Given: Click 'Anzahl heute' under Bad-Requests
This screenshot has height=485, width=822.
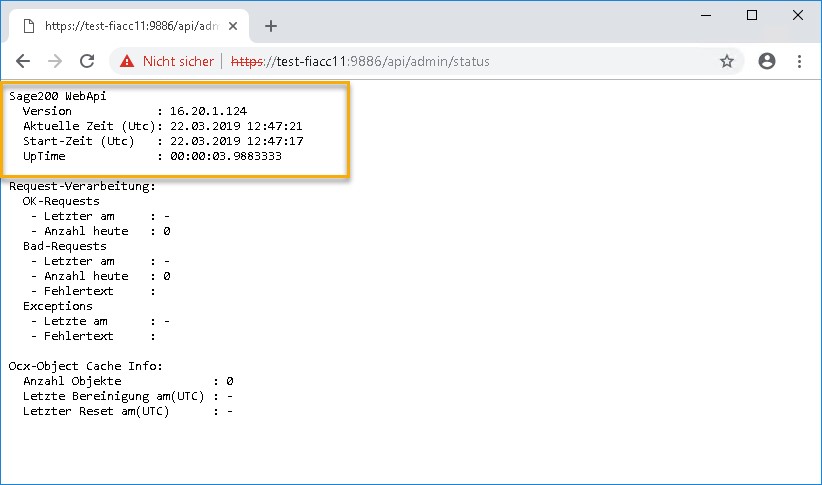Looking at the screenshot, I should [x=86, y=276].
